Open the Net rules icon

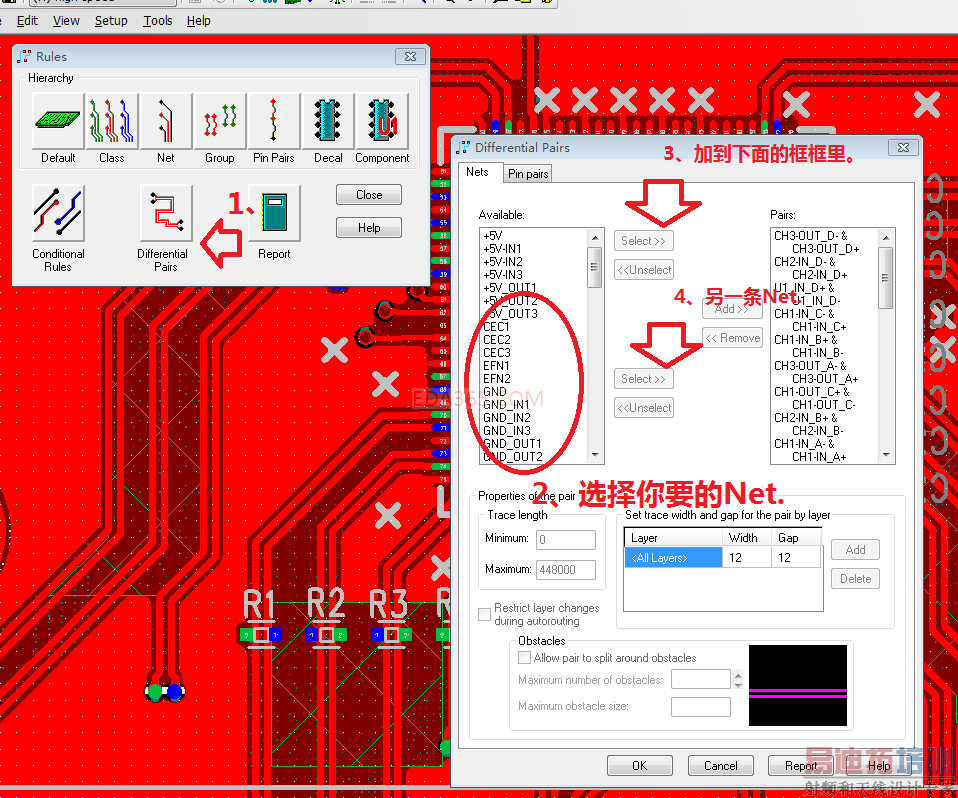166,120
